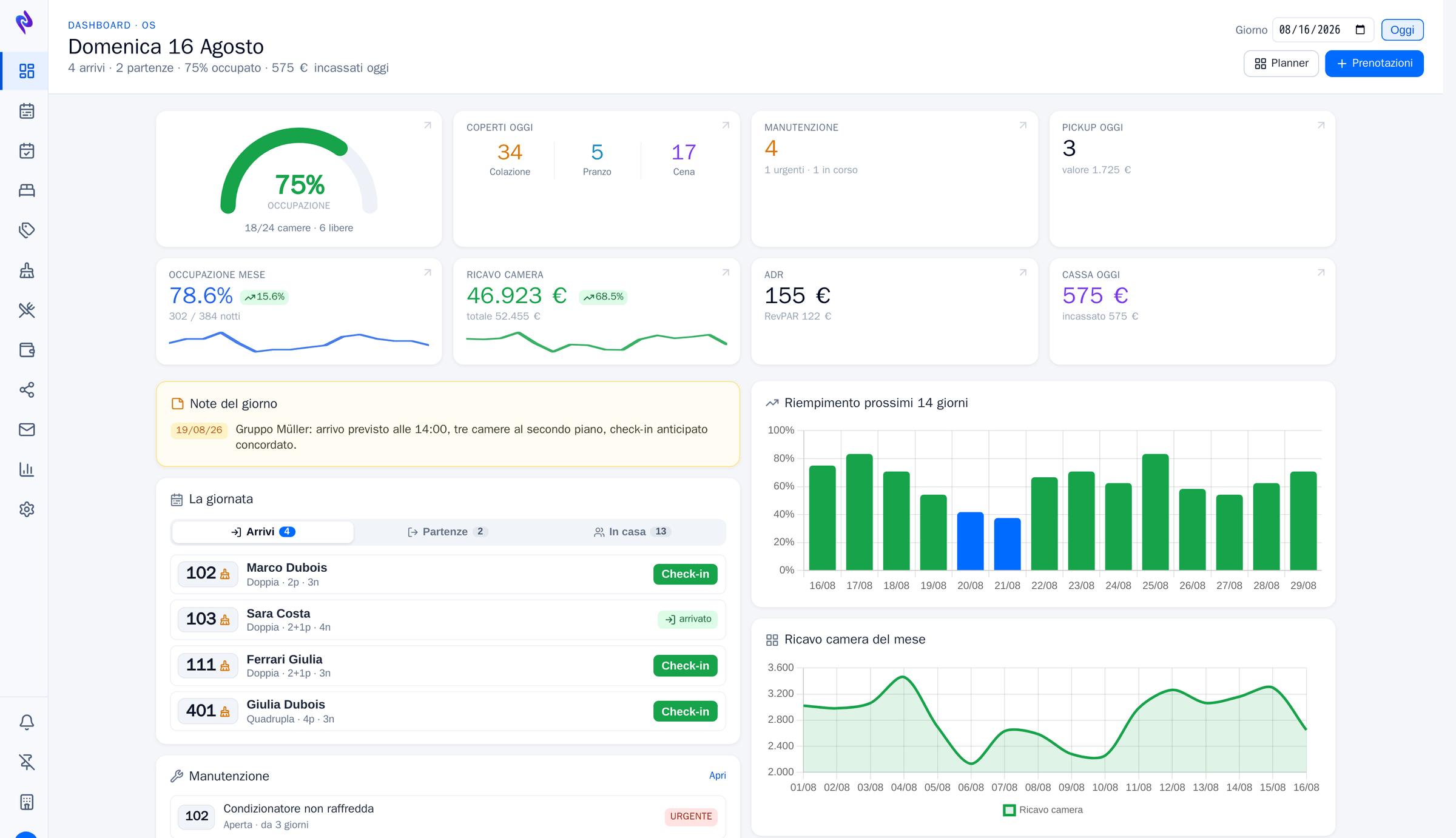This screenshot has height=838, width=1456.
Task: Open the calculator icon in sidebar
Action: pos(27,802)
